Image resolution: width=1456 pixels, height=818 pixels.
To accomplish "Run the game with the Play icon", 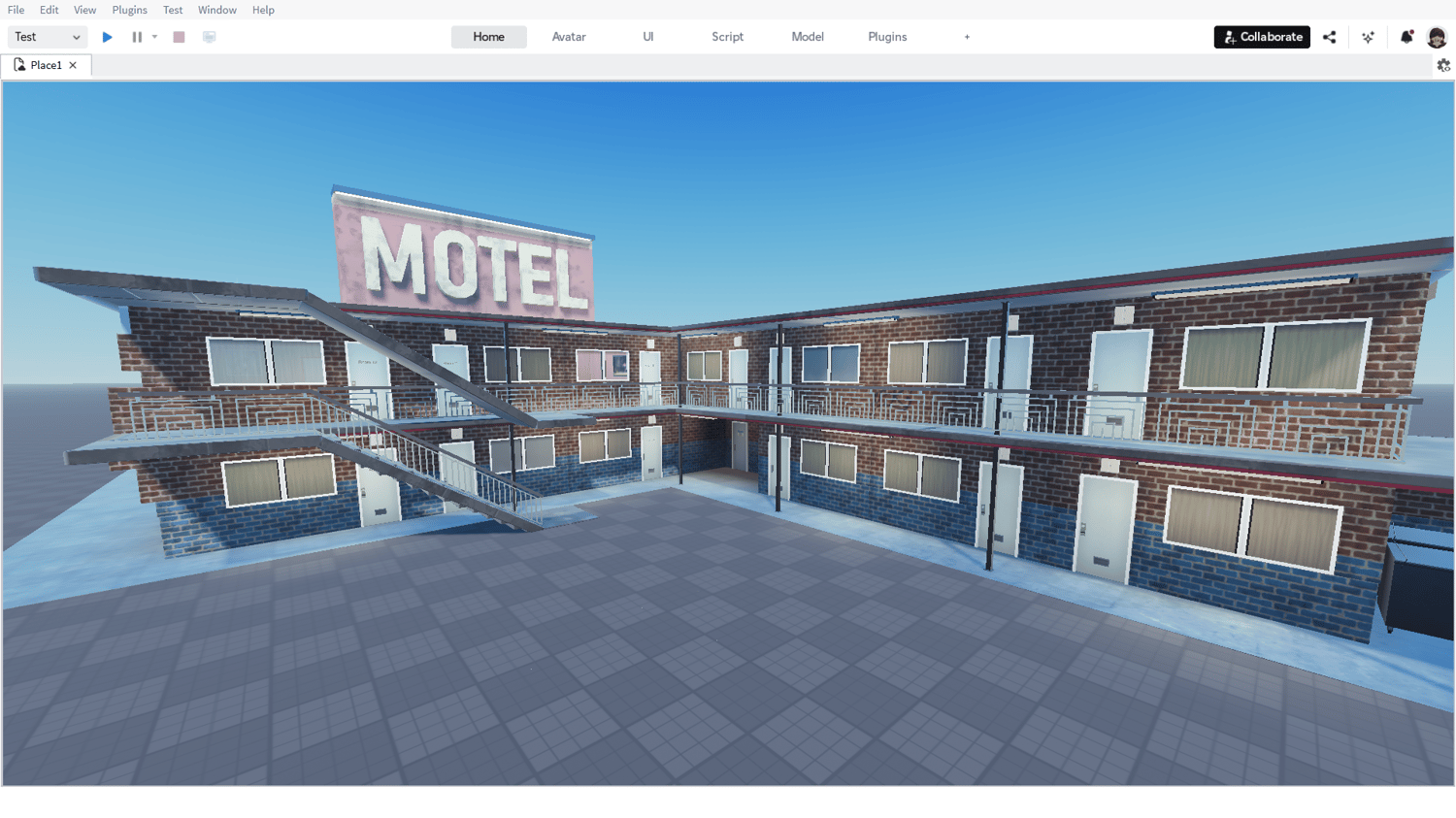I will [x=107, y=36].
